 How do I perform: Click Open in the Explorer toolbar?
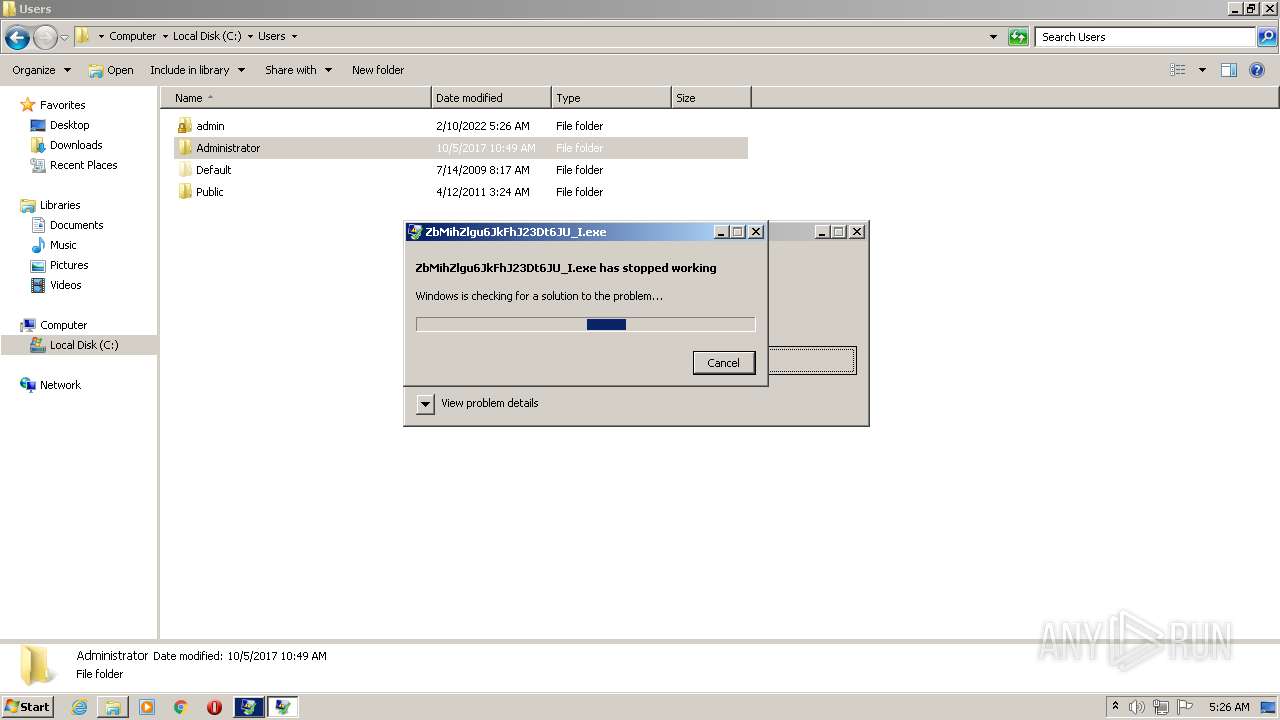coord(111,70)
